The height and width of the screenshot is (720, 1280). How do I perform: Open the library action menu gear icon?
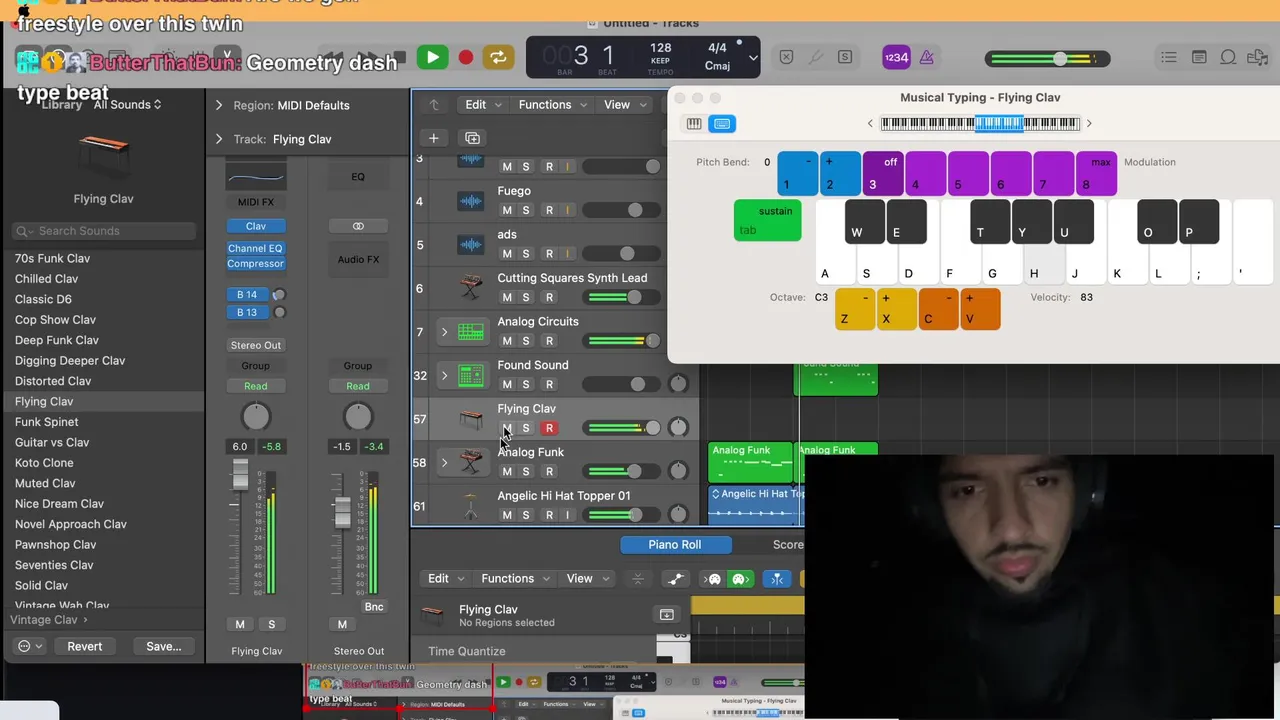[x=30, y=646]
